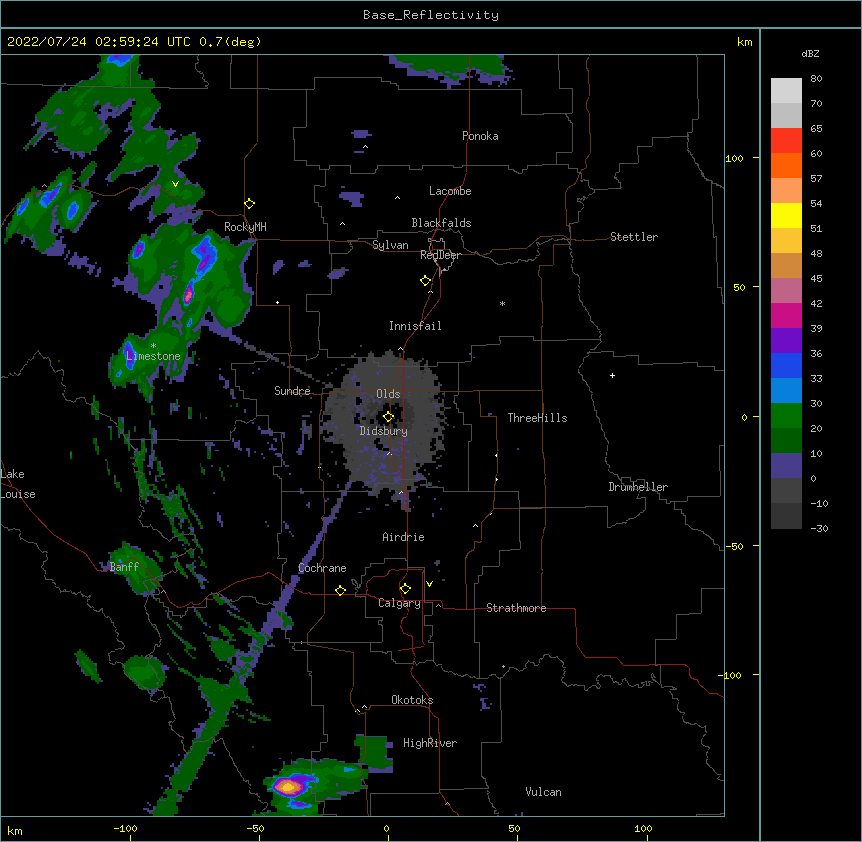The width and height of the screenshot is (862, 842).
Task: Click the asterisk marker above Limestone
Action: [x=153, y=346]
